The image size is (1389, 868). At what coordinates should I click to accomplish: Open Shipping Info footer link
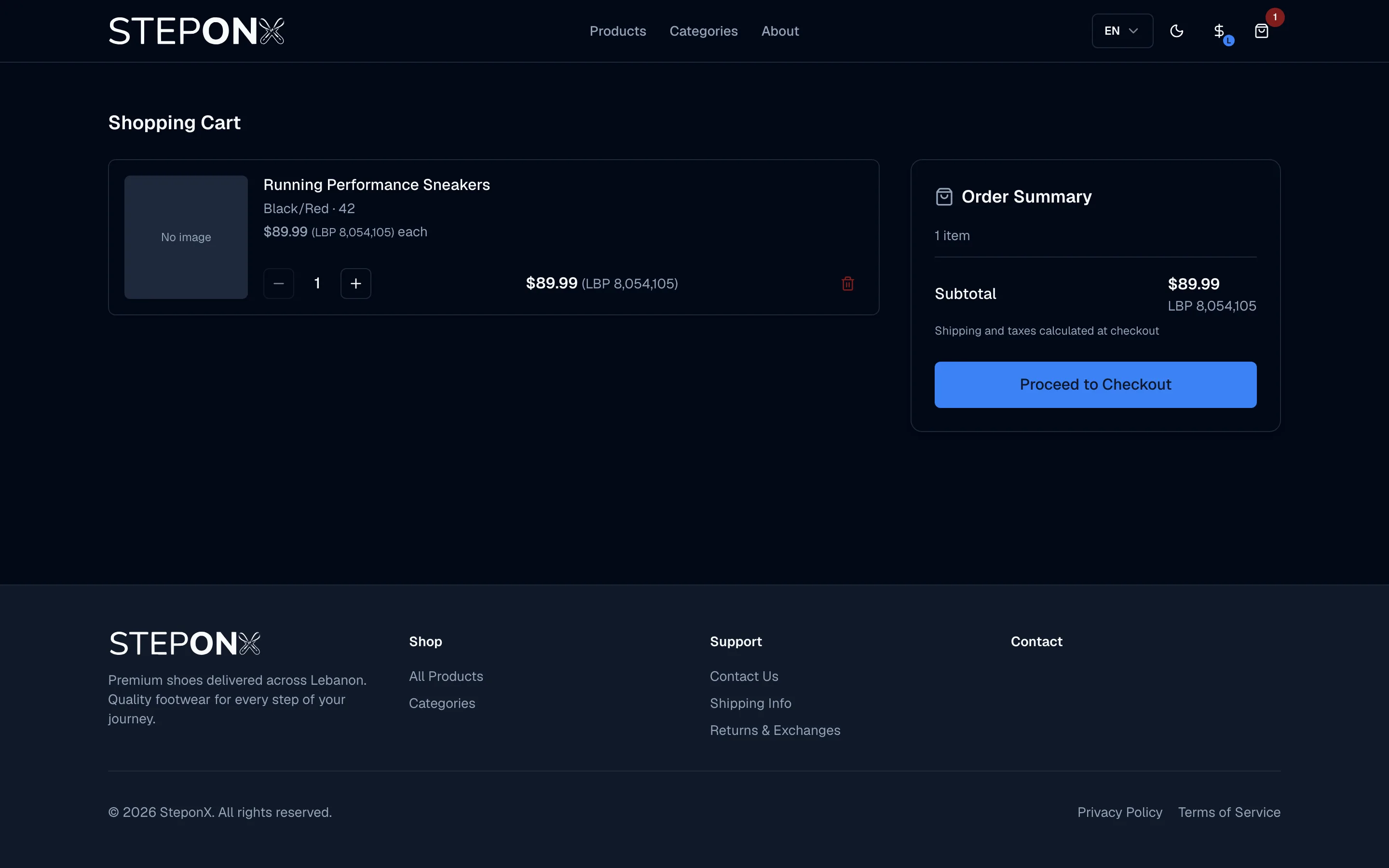750,703
